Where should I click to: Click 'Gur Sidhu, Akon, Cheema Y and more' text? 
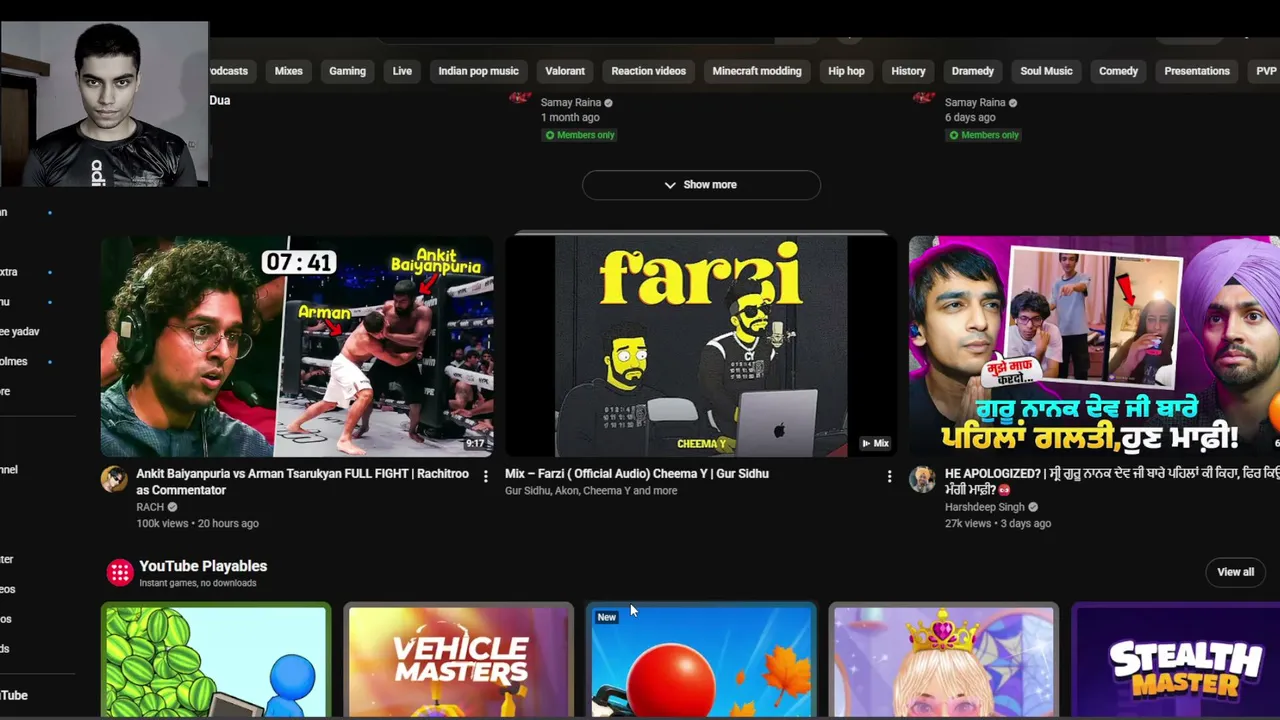pos(591,491)
